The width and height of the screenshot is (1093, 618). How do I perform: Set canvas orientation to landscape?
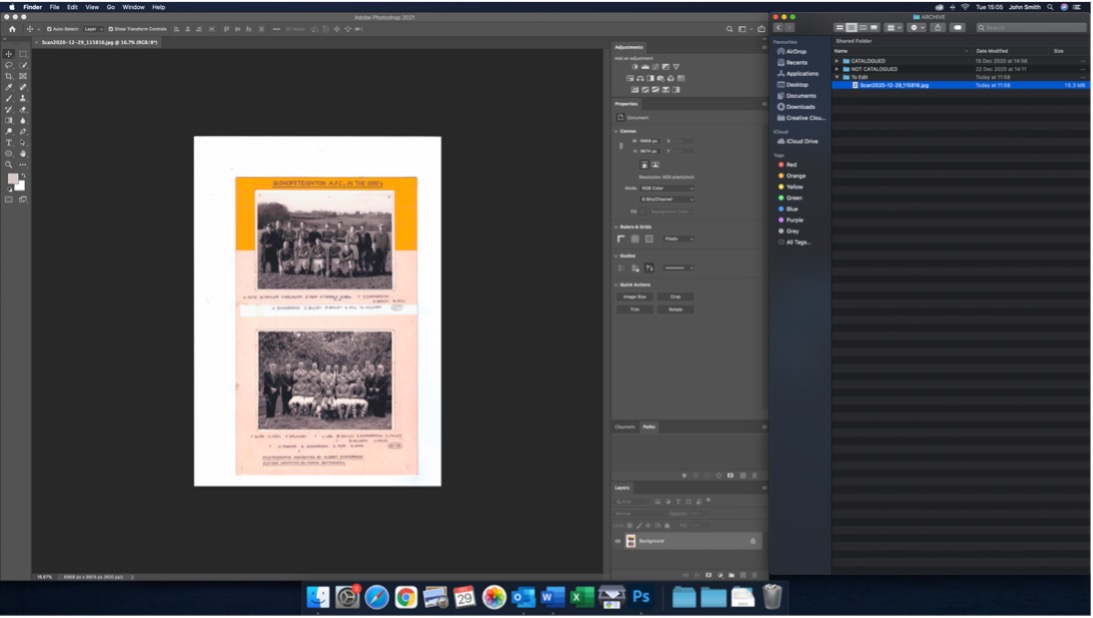click(x=655, y=165)
